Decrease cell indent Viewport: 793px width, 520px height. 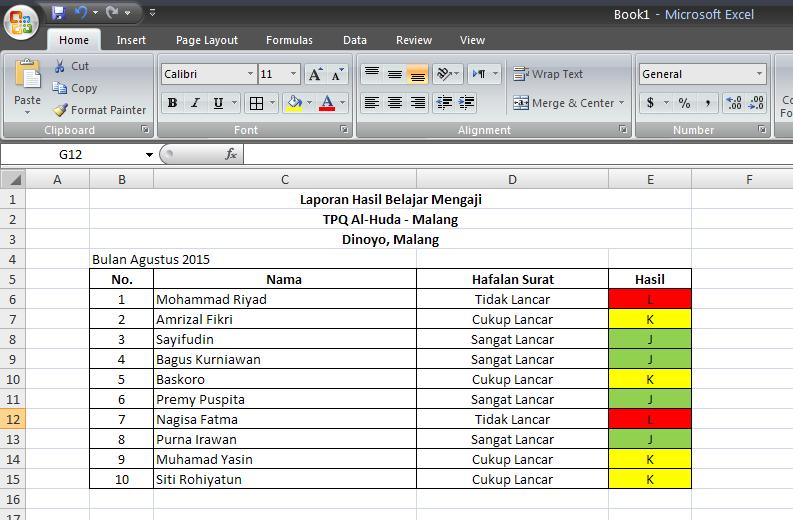point(444,103)
